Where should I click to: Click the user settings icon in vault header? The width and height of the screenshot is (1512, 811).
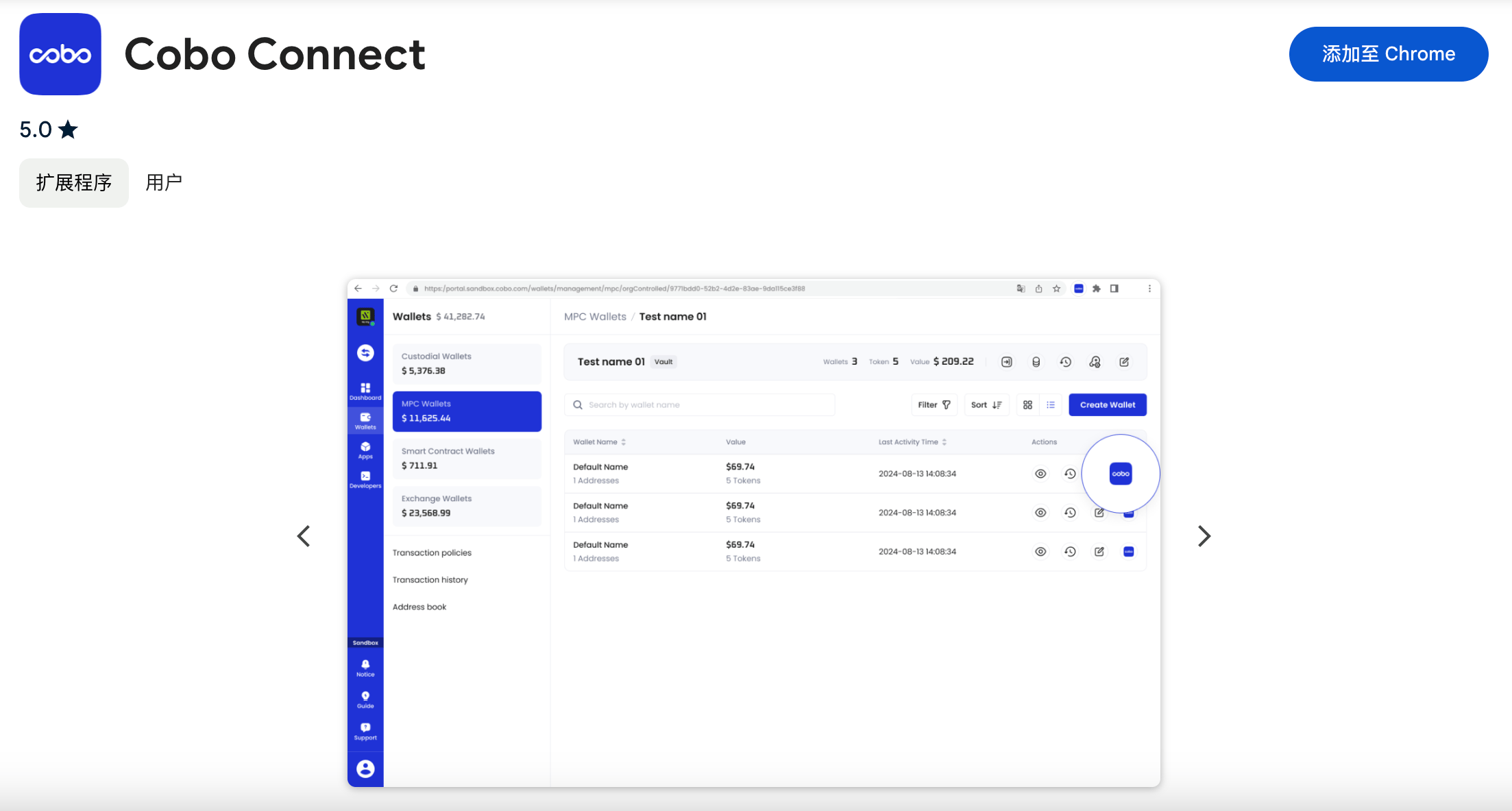pos(1095,362)
